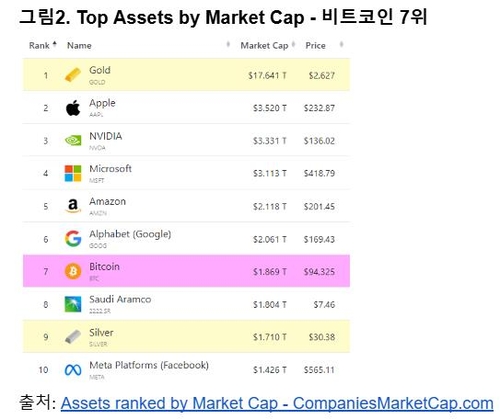Click the orange Bitcoin icon
This screenshot has width=500, height=419.
pos(73,271)
